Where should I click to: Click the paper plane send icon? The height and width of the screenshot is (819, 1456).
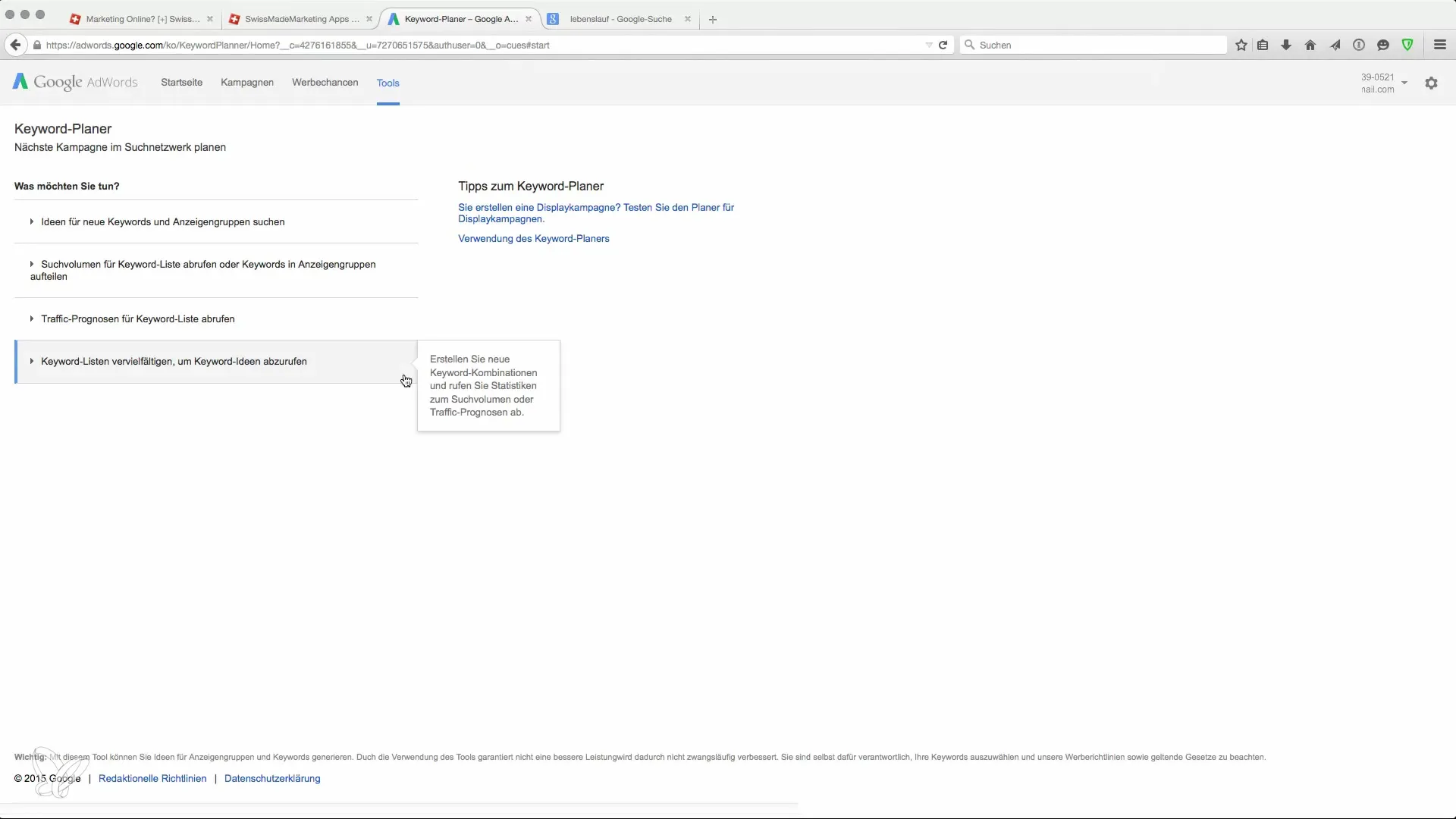click(1335, 45)
